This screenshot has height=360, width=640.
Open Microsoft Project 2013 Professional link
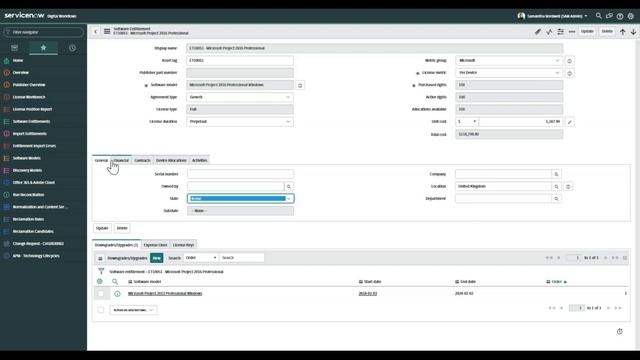[165, 293]
